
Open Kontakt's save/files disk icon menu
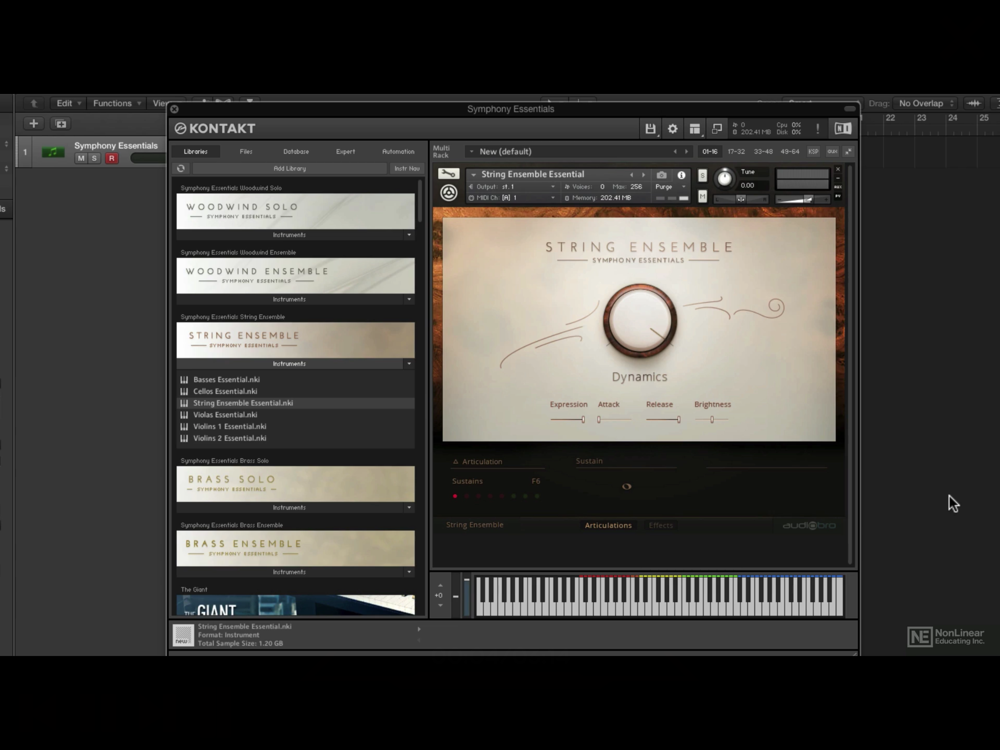[650, 129]
